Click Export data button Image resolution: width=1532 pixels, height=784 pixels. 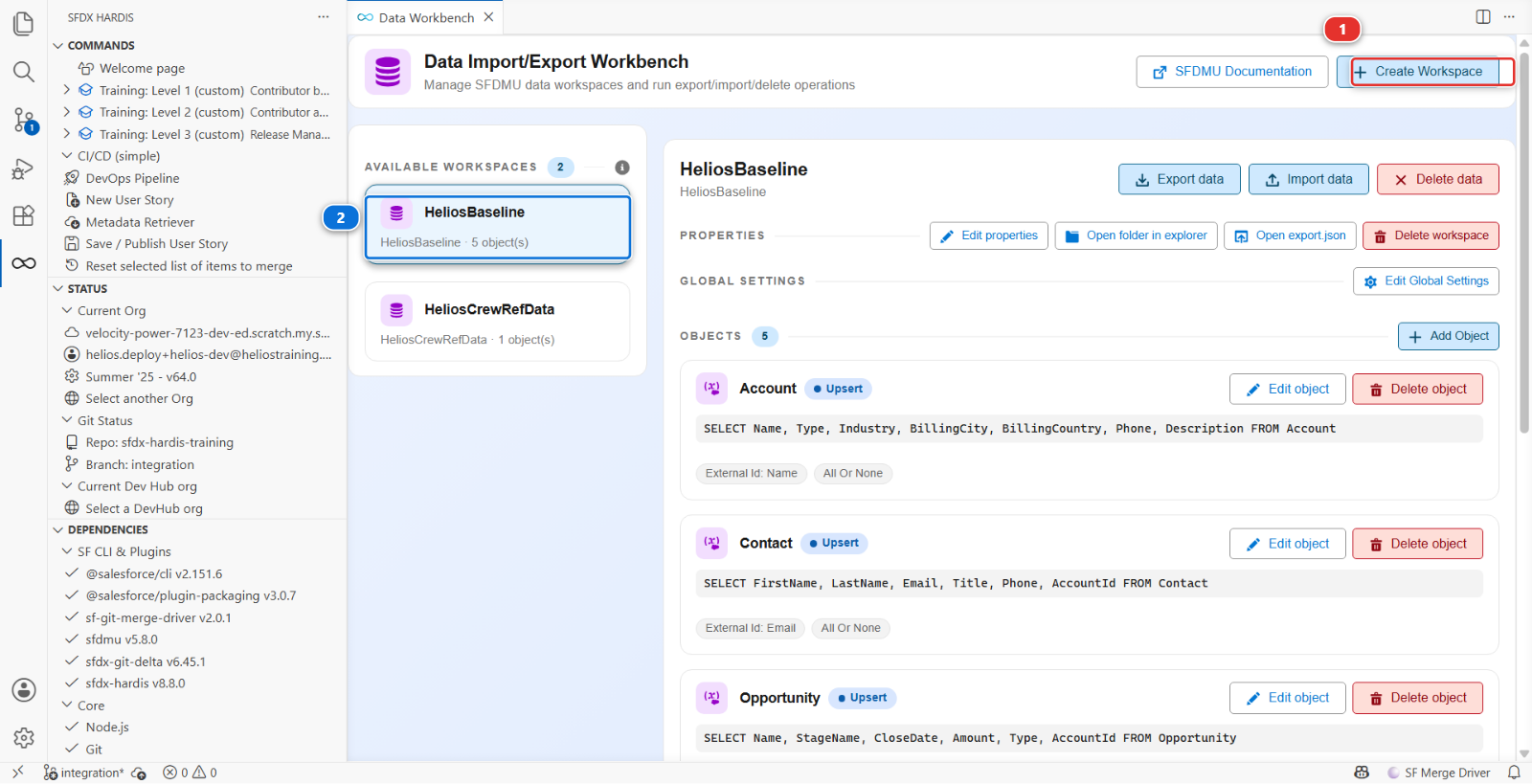click(1180, 179)
